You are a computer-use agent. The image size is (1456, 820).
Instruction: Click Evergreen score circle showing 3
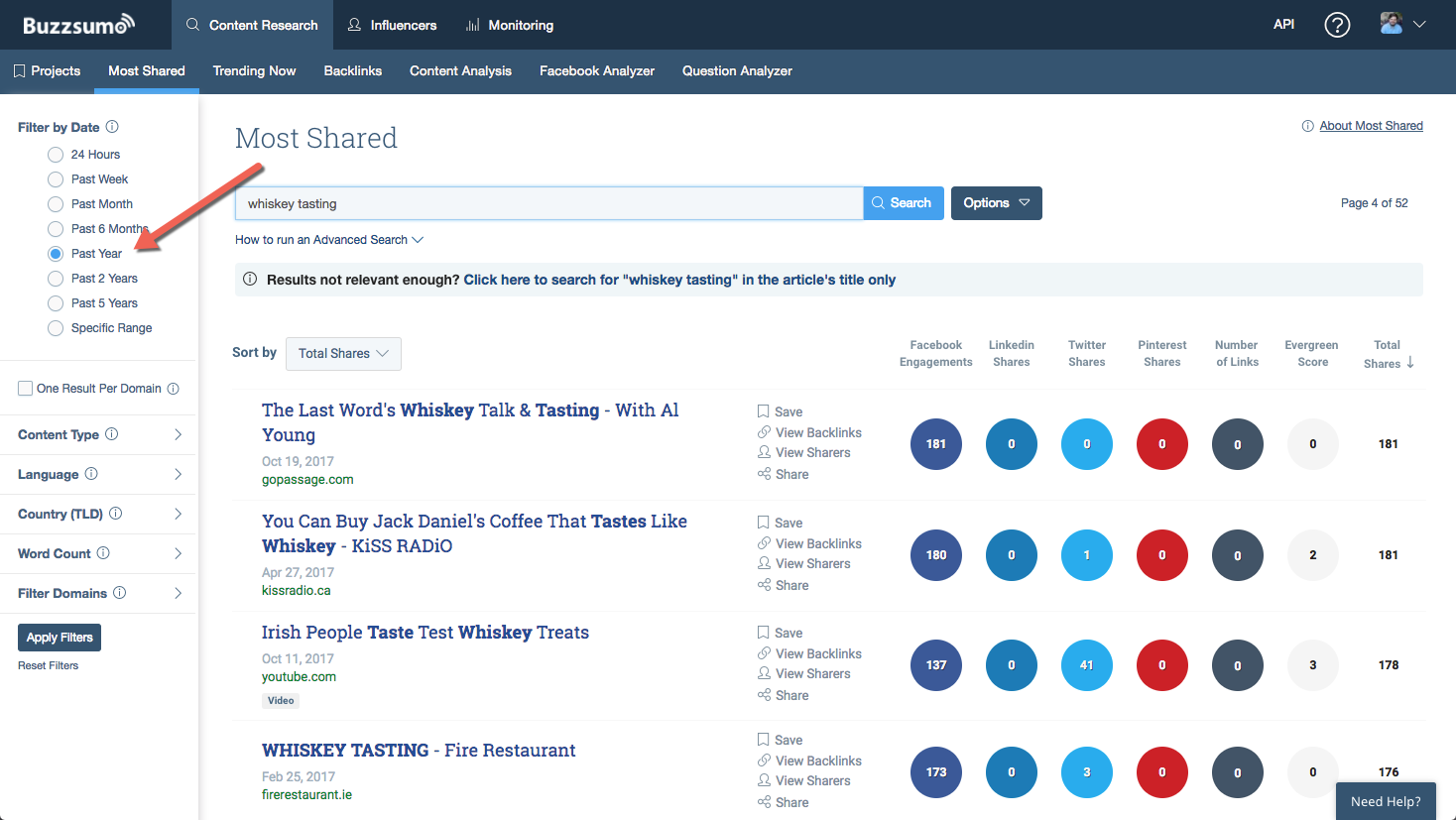tap(1313, 665)
